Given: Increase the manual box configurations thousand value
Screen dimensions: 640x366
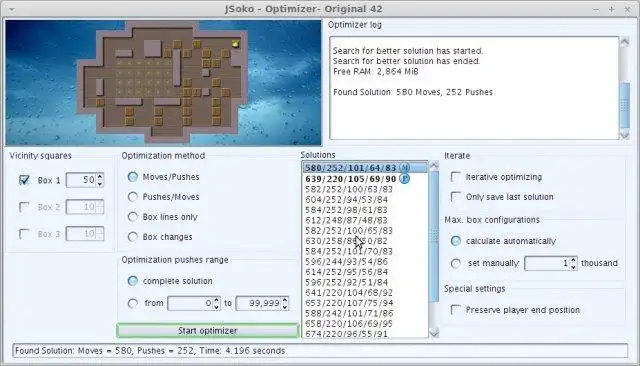Looking at the screenshot, I should click(x=573, y=260).
